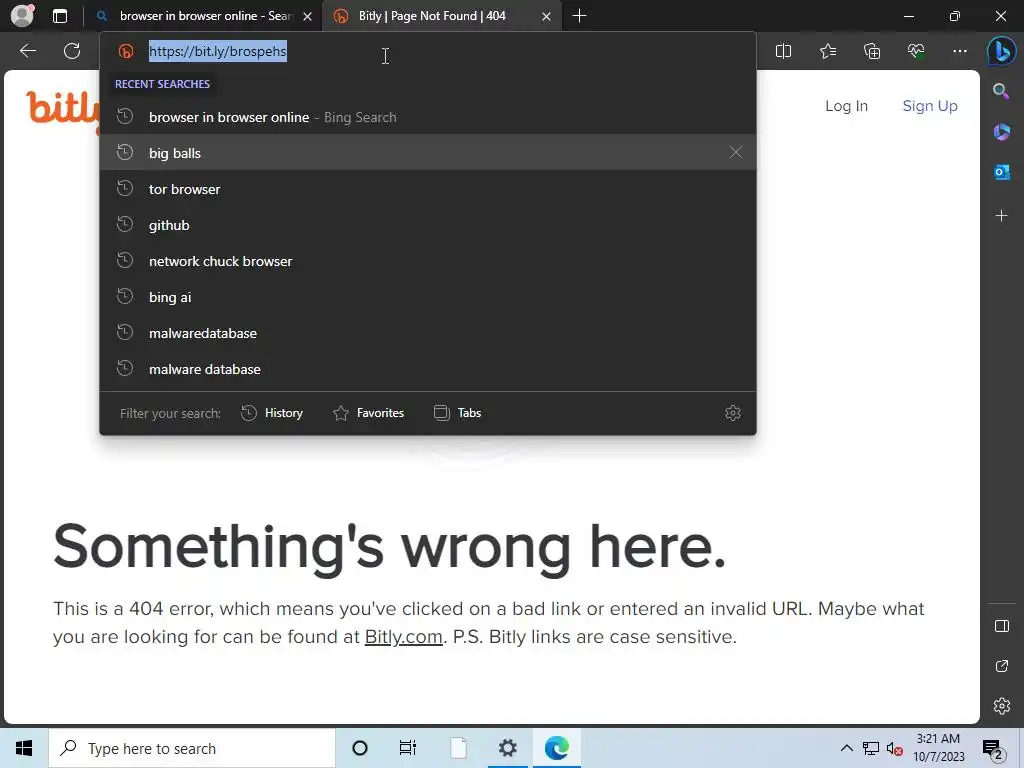
Task: Open Settings gear on taskbar
Action: [507, 748]
